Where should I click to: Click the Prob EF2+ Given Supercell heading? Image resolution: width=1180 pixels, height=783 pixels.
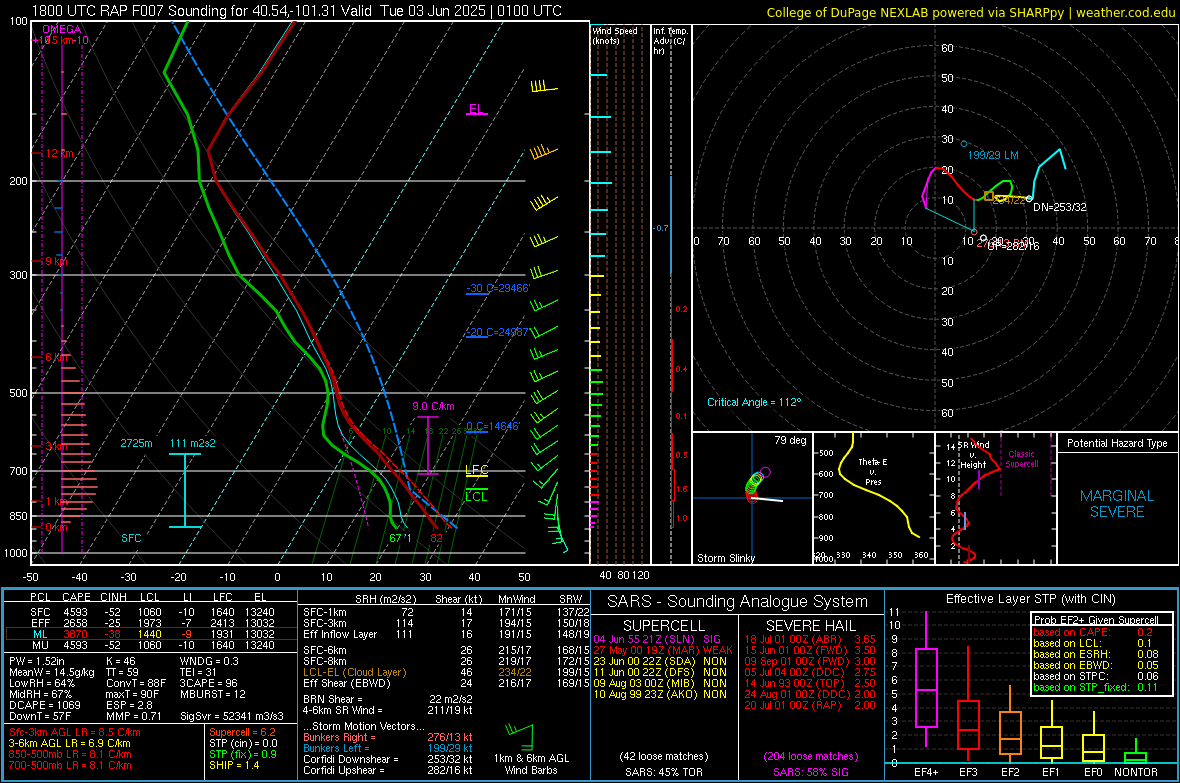pos(1096,620)
